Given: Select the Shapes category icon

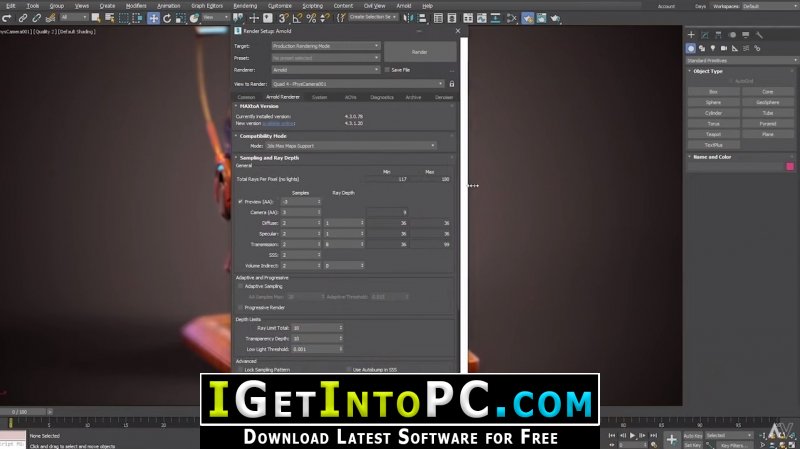Looking at the screenshot, I should (702, 48).
